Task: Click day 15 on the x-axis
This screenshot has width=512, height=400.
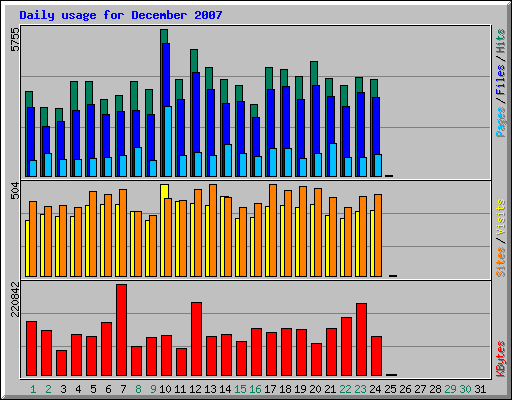Action: tap(240, 389)
